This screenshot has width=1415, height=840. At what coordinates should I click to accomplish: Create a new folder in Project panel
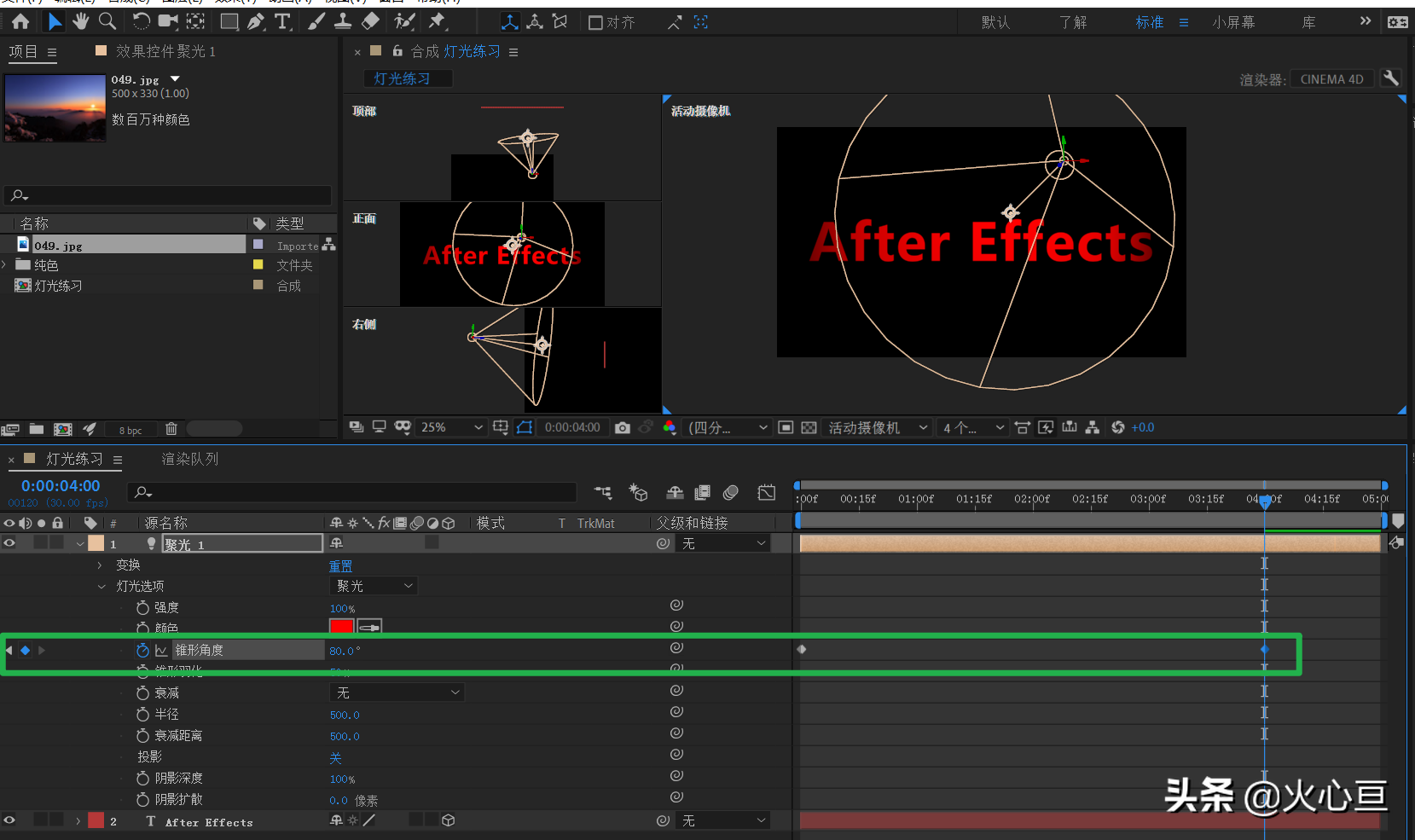coord(37,429)
